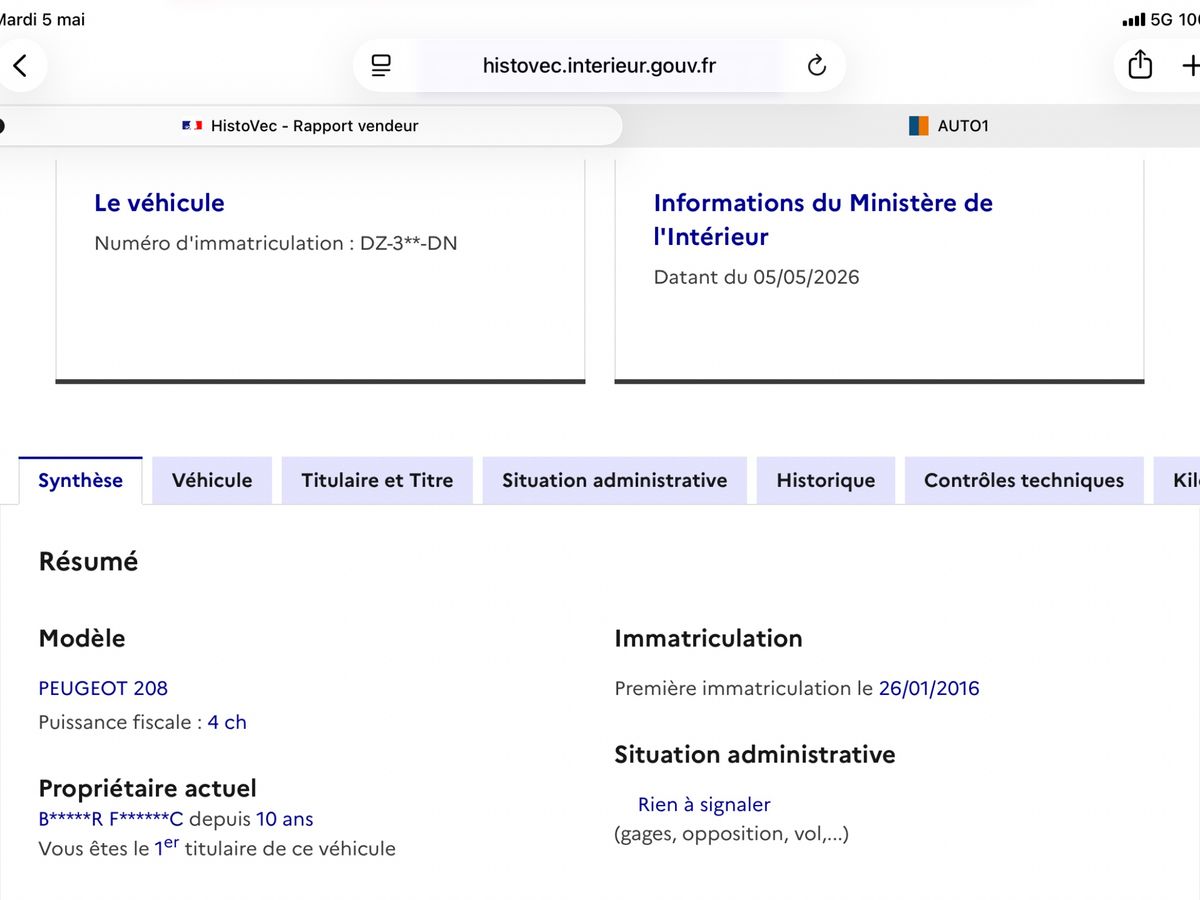Click the Mardi 5 mai date in status bar
Viewport: 1200px width, 900px height.
point(42,20)
